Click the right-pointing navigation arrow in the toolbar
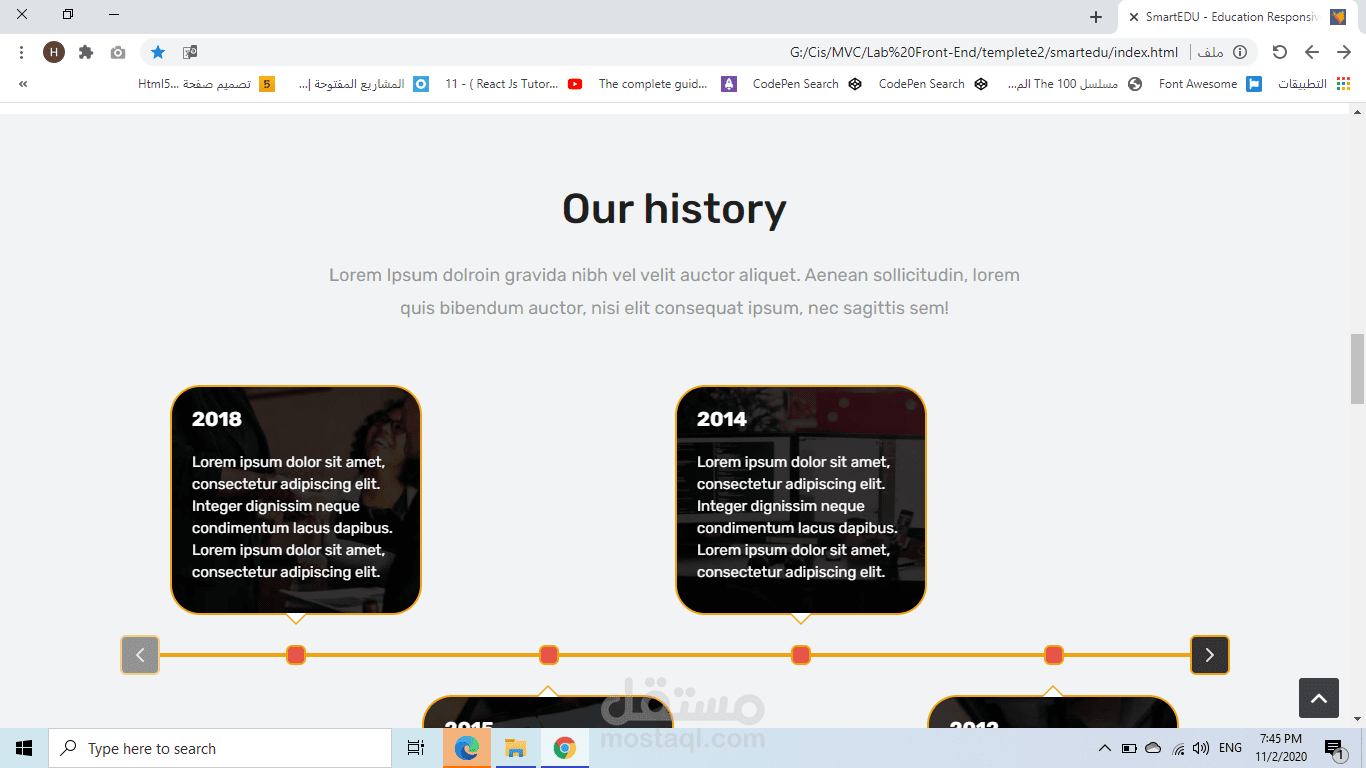Viewport: 1366px width, 768px height. (x=1344, y=52)
